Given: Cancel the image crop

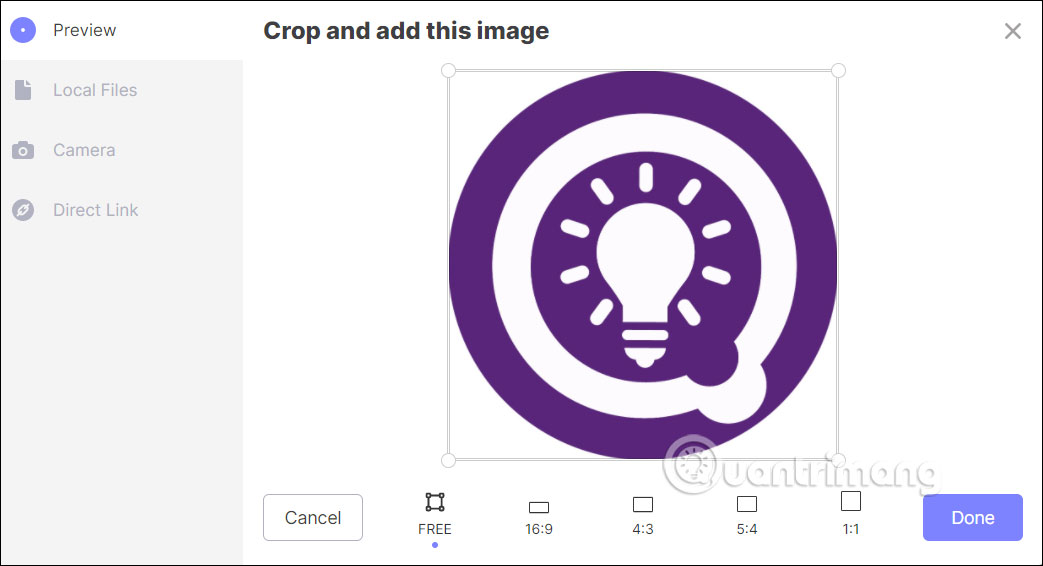Looking at the screenshot, I should click(313, 517).
